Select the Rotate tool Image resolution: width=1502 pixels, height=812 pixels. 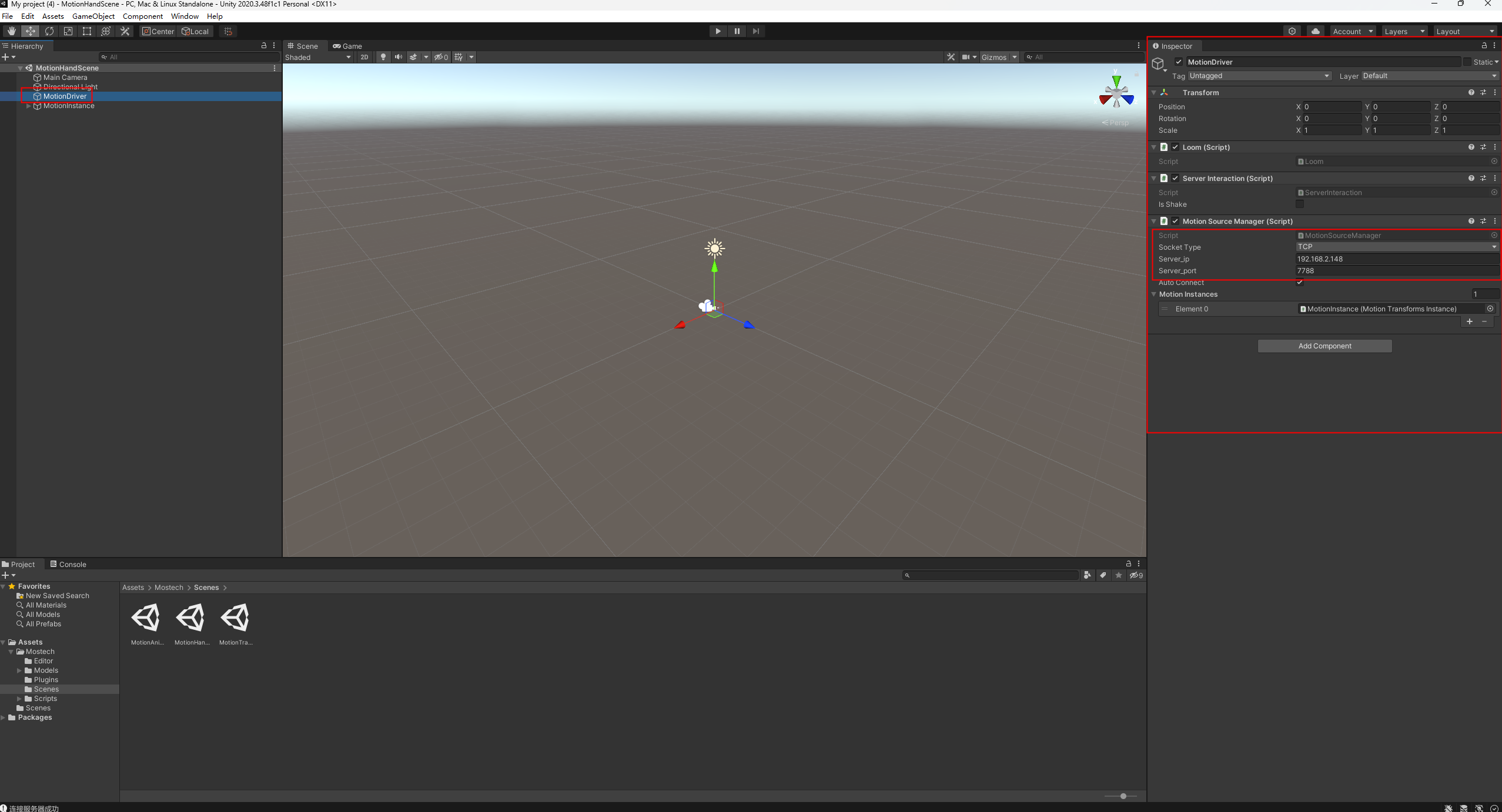[x=49, y=31]
